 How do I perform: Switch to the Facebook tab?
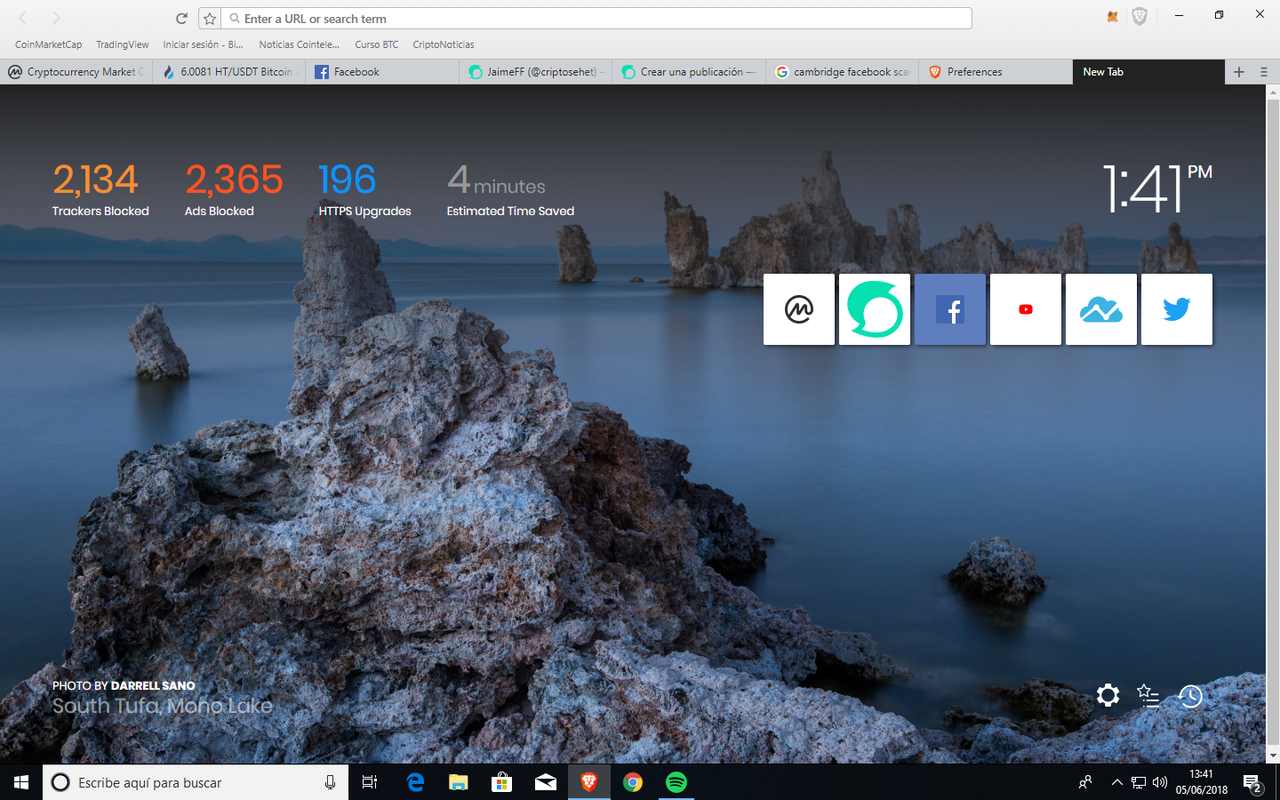pyautogui.click(x=383, y=72)
